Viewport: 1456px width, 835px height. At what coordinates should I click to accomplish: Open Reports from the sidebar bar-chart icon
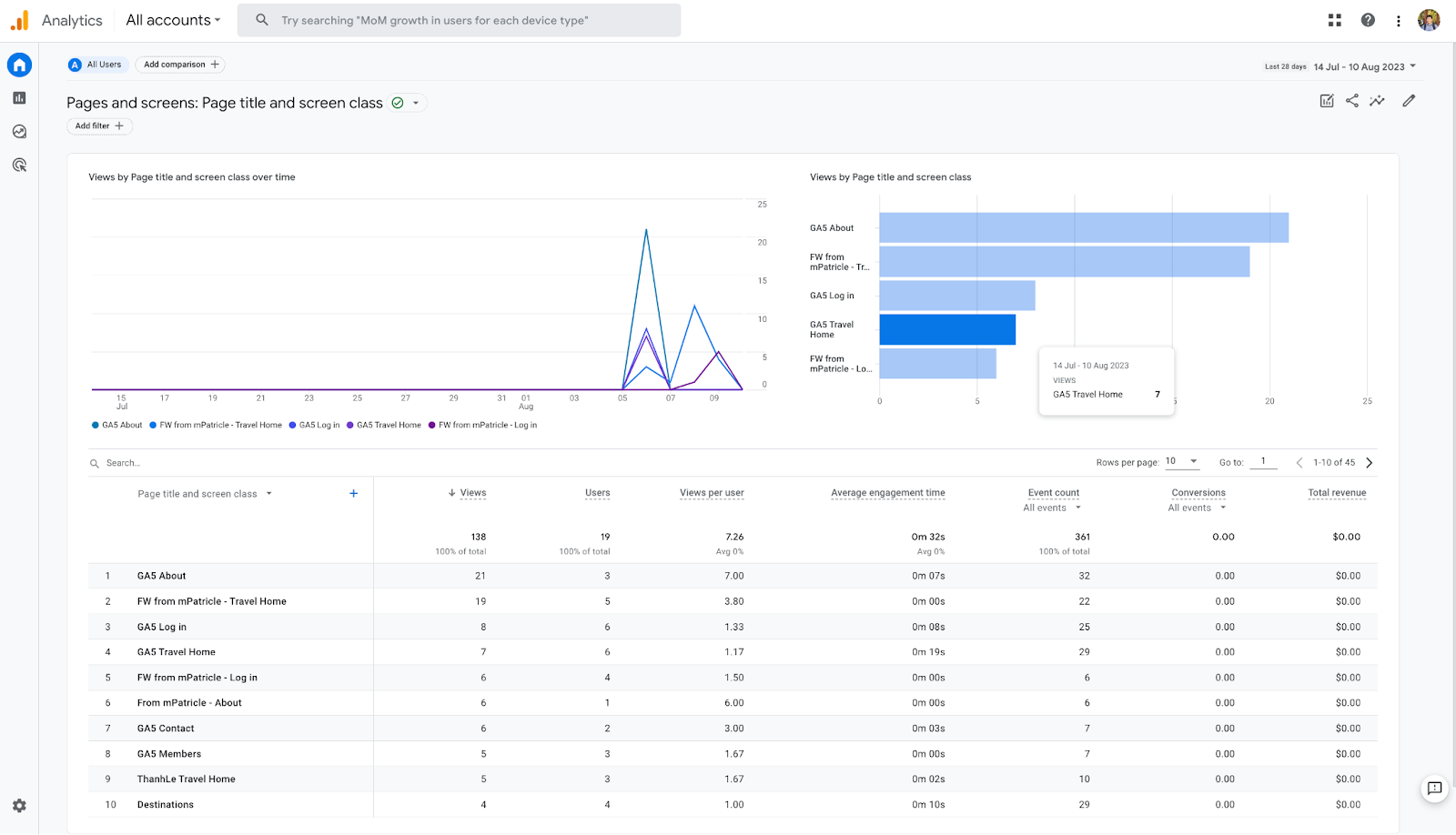pyautogui.click(x=19, y=98)
